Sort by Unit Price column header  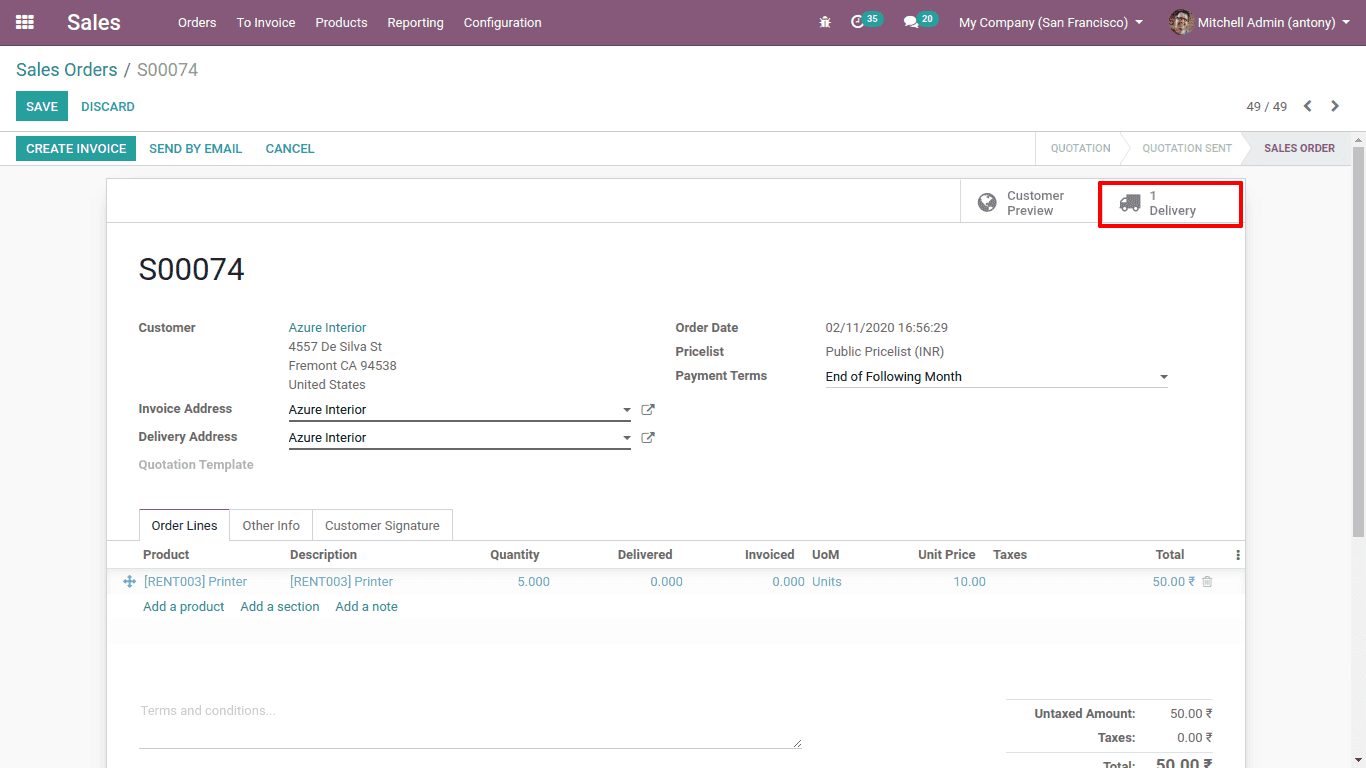(946, 555)
